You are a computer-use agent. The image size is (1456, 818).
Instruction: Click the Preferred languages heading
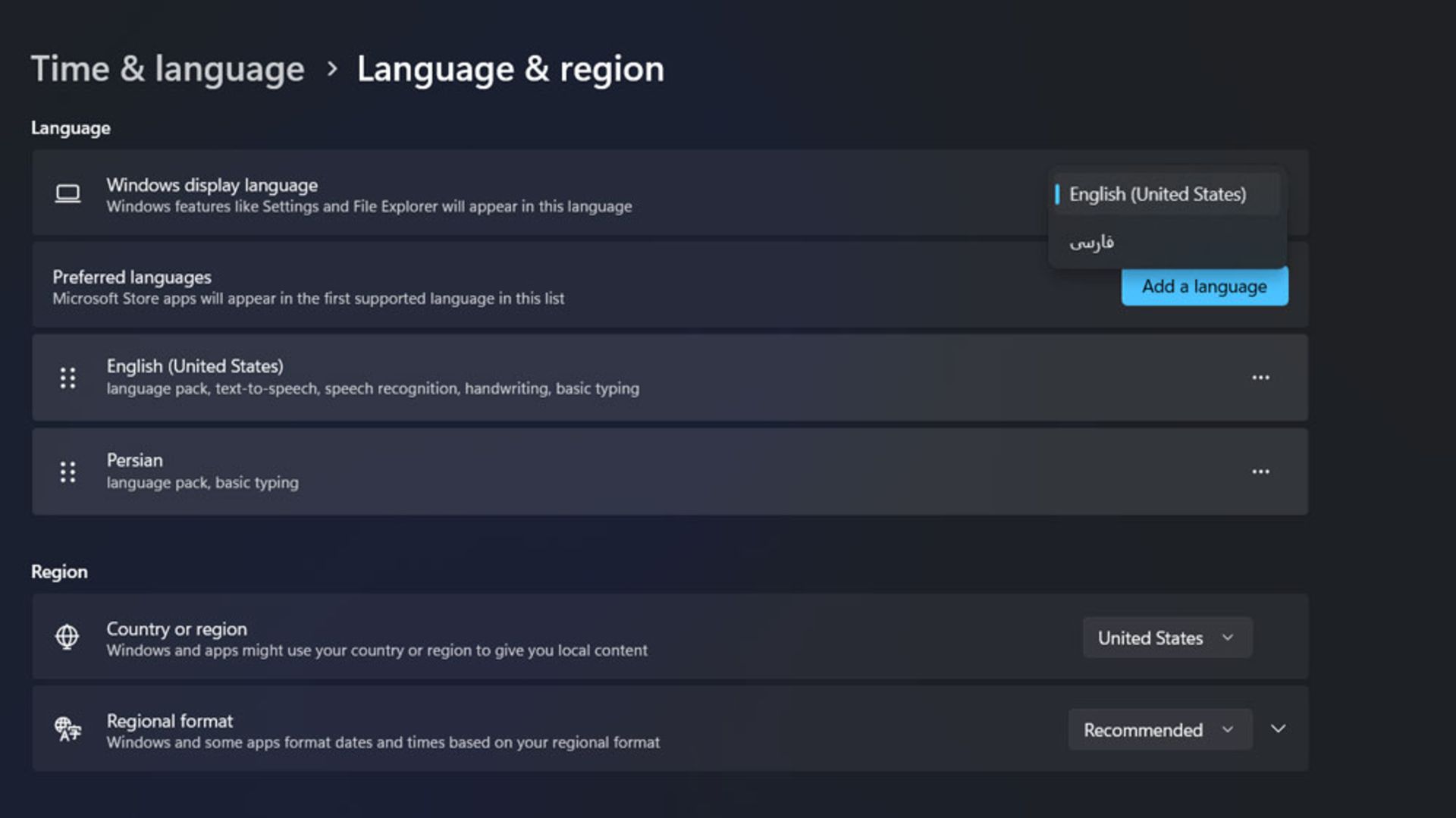tap(132, 277)
